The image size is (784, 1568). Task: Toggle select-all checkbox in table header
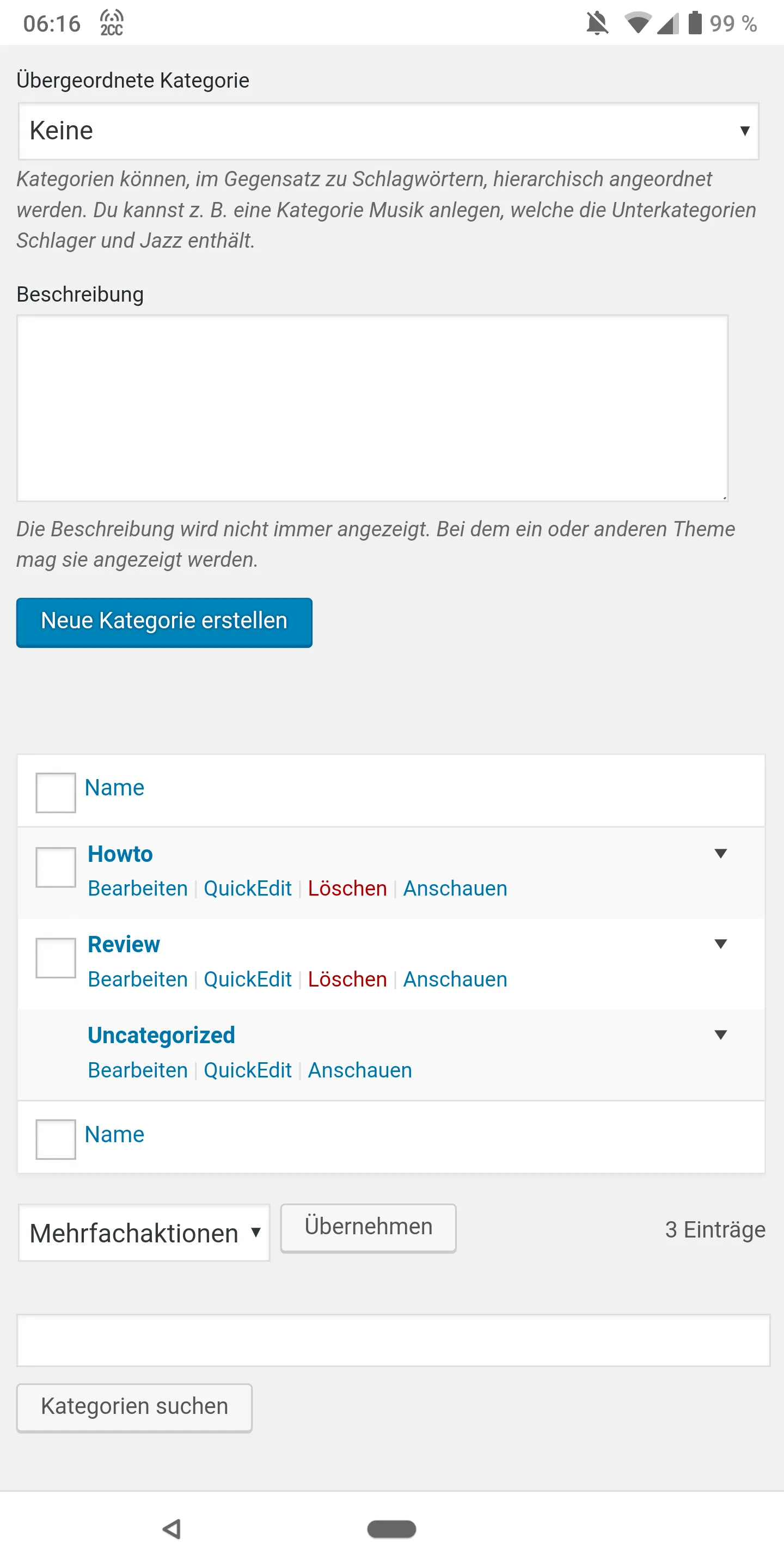point(56,793)
